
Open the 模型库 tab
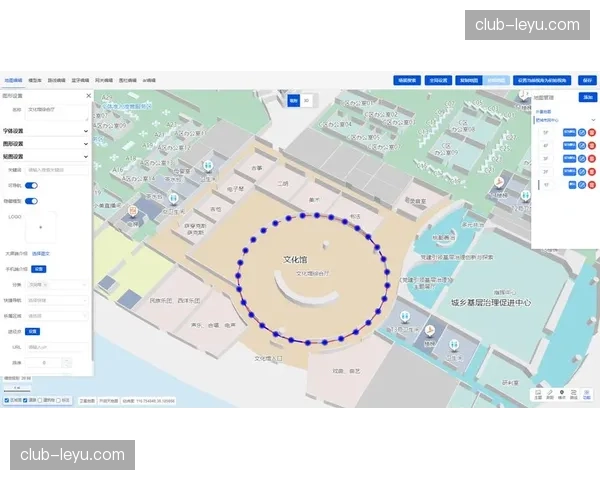coord(35,80)
